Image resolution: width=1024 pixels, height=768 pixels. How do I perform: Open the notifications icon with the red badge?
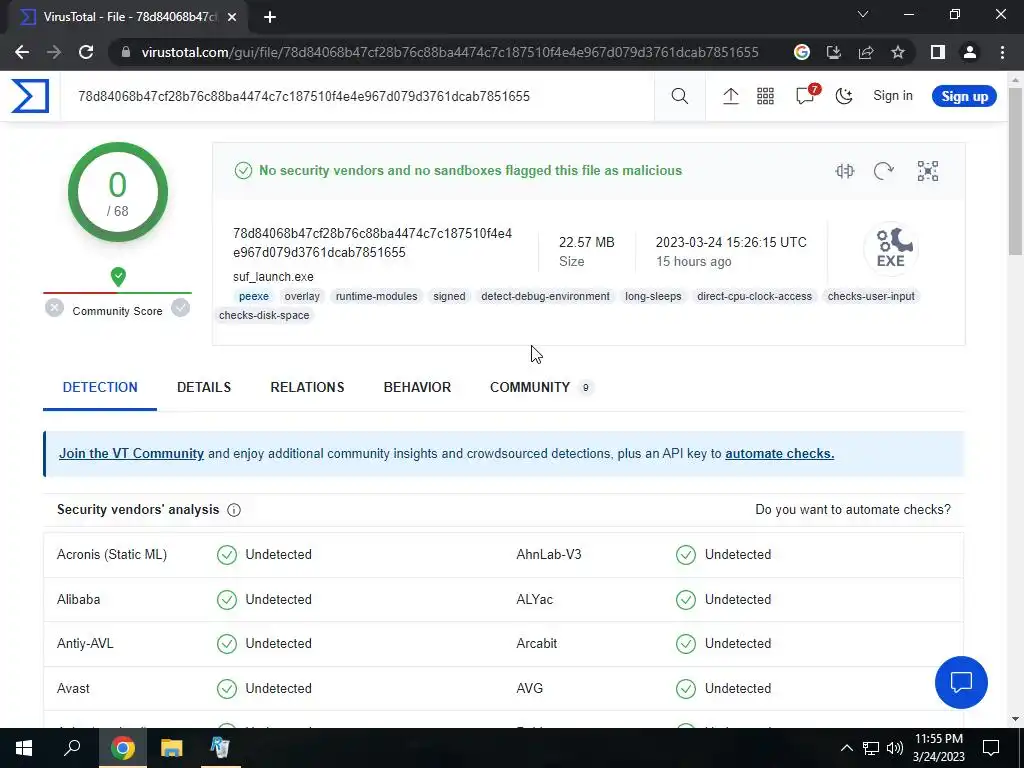806,95
